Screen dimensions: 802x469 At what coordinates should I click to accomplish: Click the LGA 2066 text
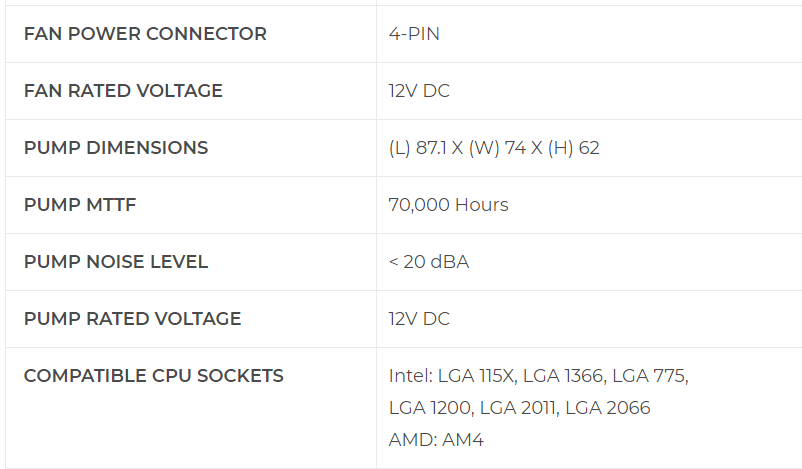click(608, 408)
